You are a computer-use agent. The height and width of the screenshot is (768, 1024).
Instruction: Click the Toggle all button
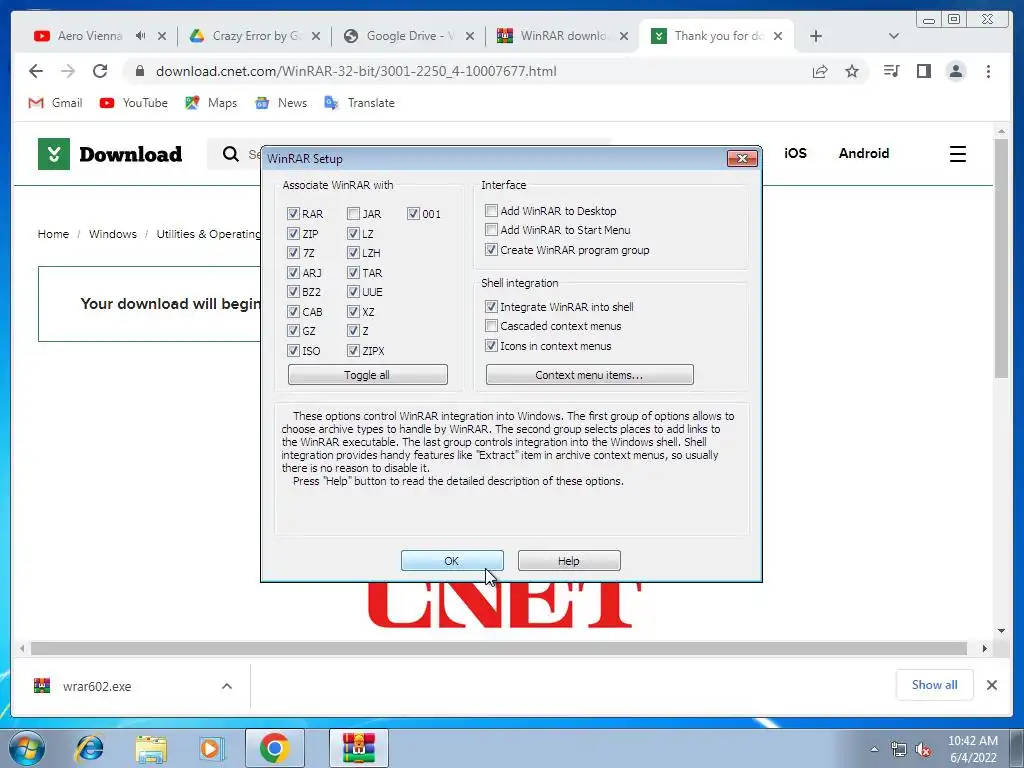[x=368, y=375]
